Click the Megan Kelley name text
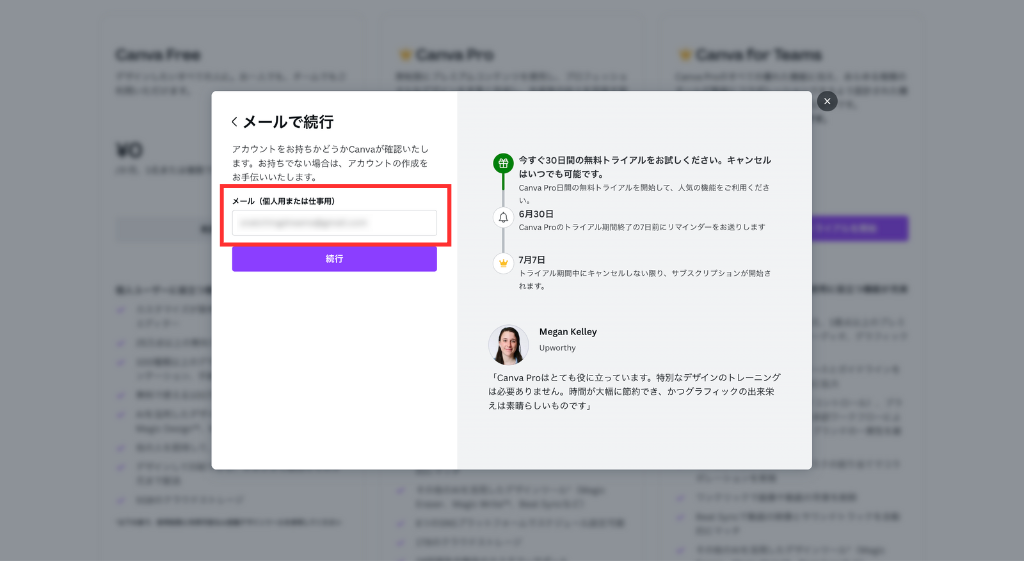The height and width of the screenshot is (561, 1024). pos(567,332)
